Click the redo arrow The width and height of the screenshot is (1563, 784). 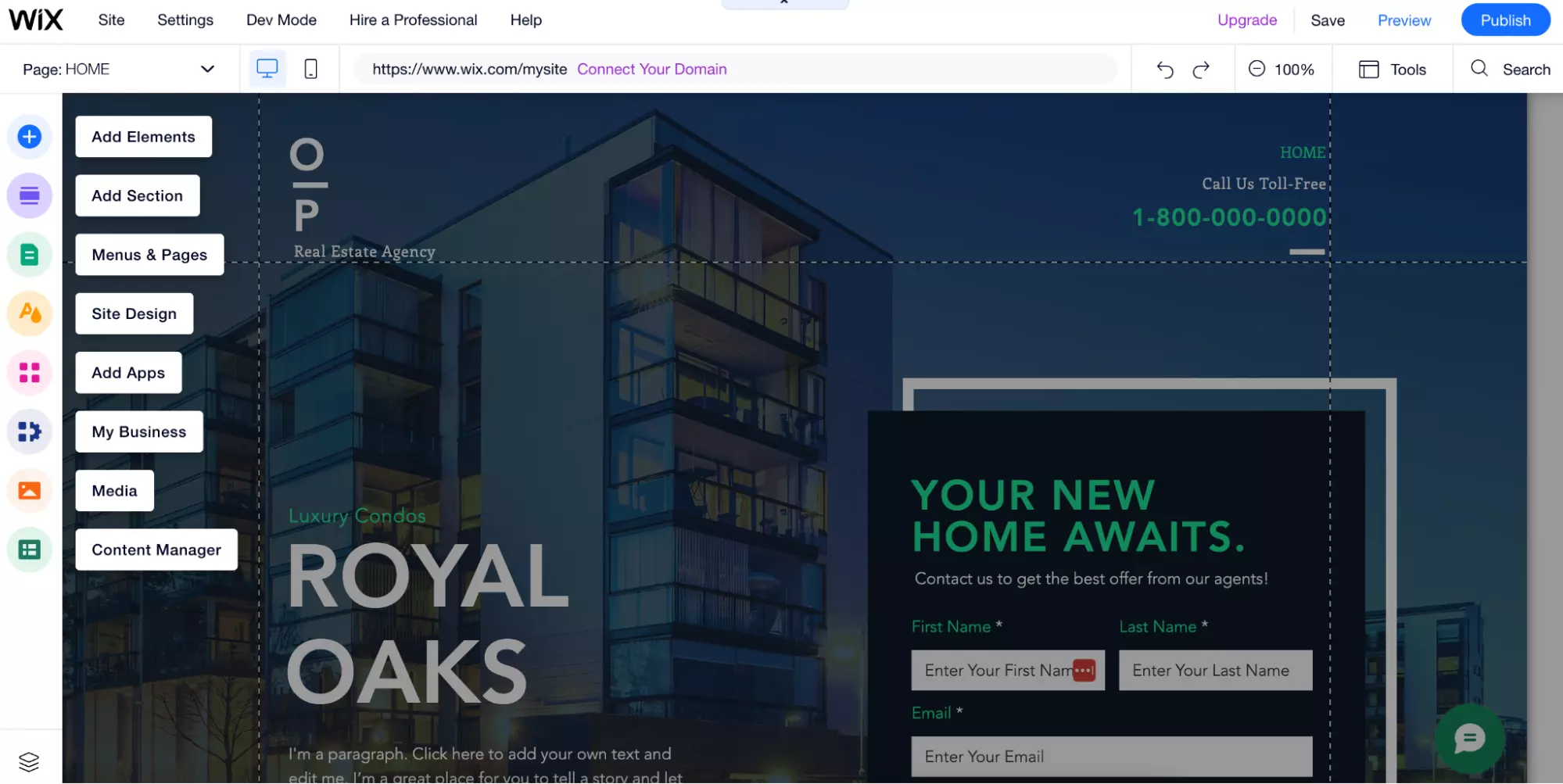tap(1201, 70)
